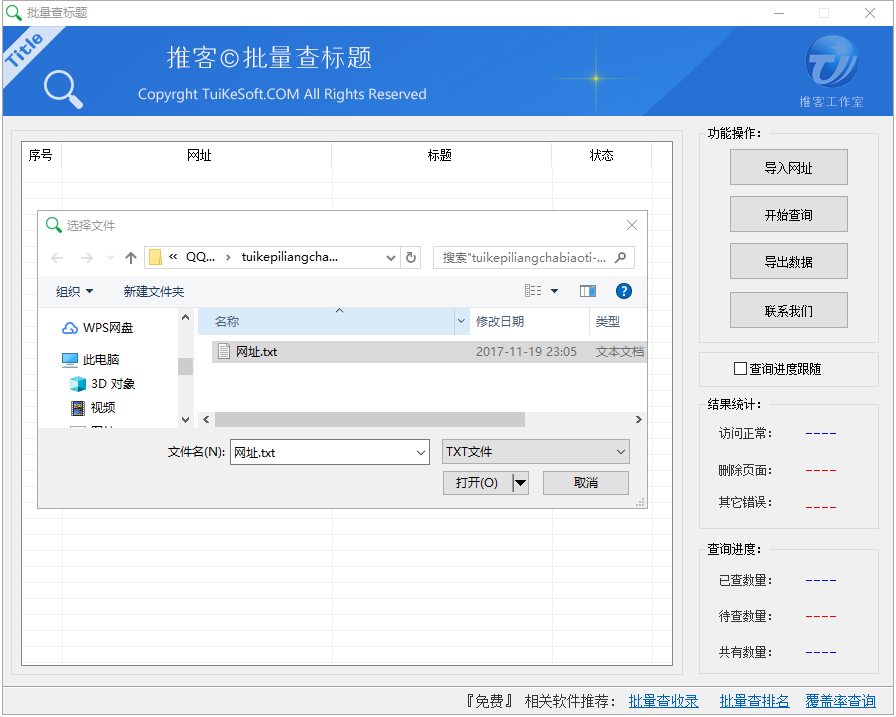Screen dimensions: 896x717
Task: Open the 批量查排名 link
Action: coord(754,701)
